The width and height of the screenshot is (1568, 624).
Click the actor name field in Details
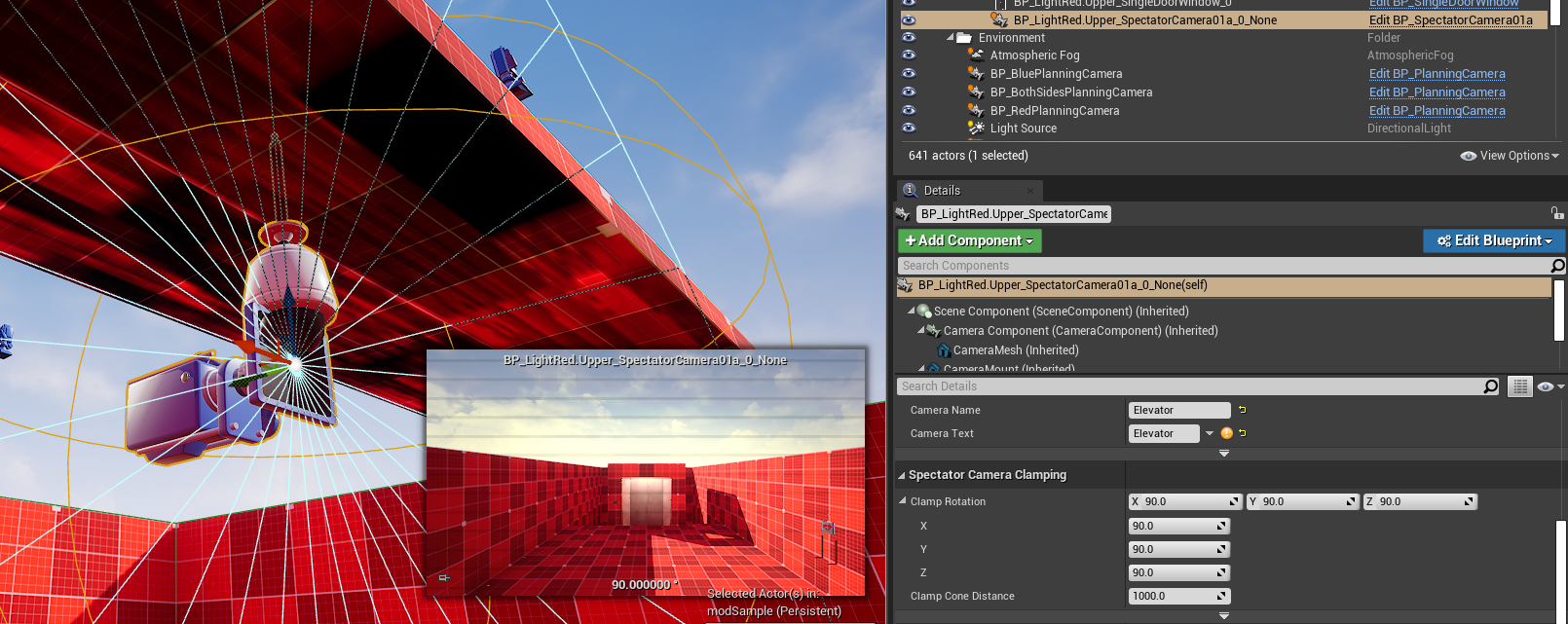click(1014, 214)
